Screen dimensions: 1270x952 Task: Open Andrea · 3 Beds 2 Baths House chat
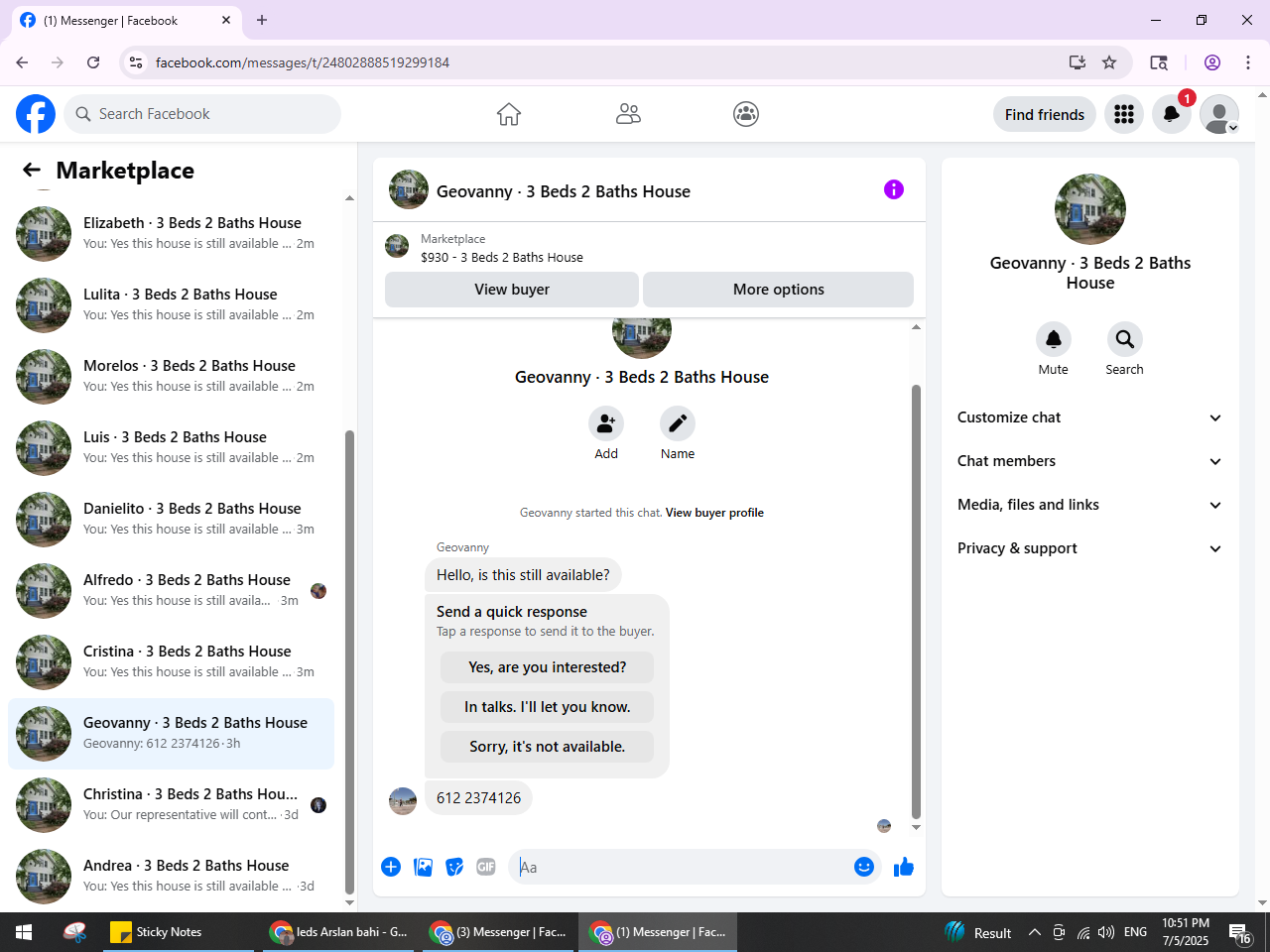tap(171, 877)
